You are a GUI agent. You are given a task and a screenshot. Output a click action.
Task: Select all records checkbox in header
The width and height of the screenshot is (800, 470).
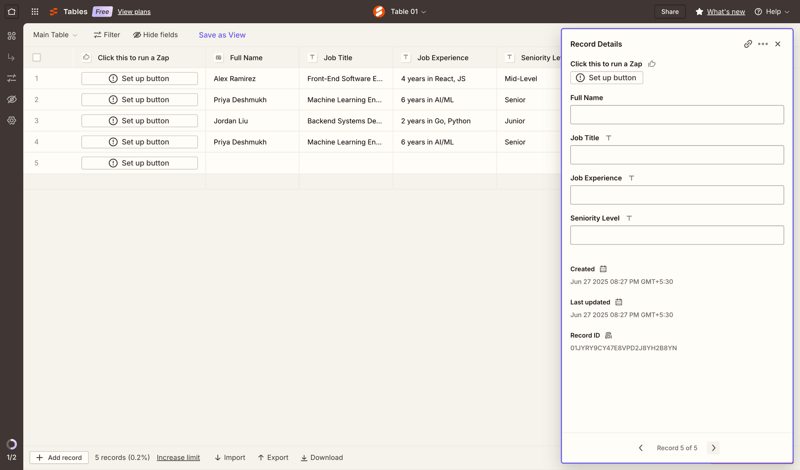tap(36, 58)
